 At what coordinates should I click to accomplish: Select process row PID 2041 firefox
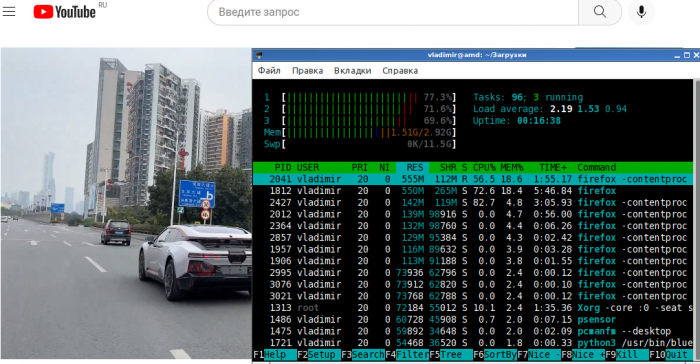473,179
